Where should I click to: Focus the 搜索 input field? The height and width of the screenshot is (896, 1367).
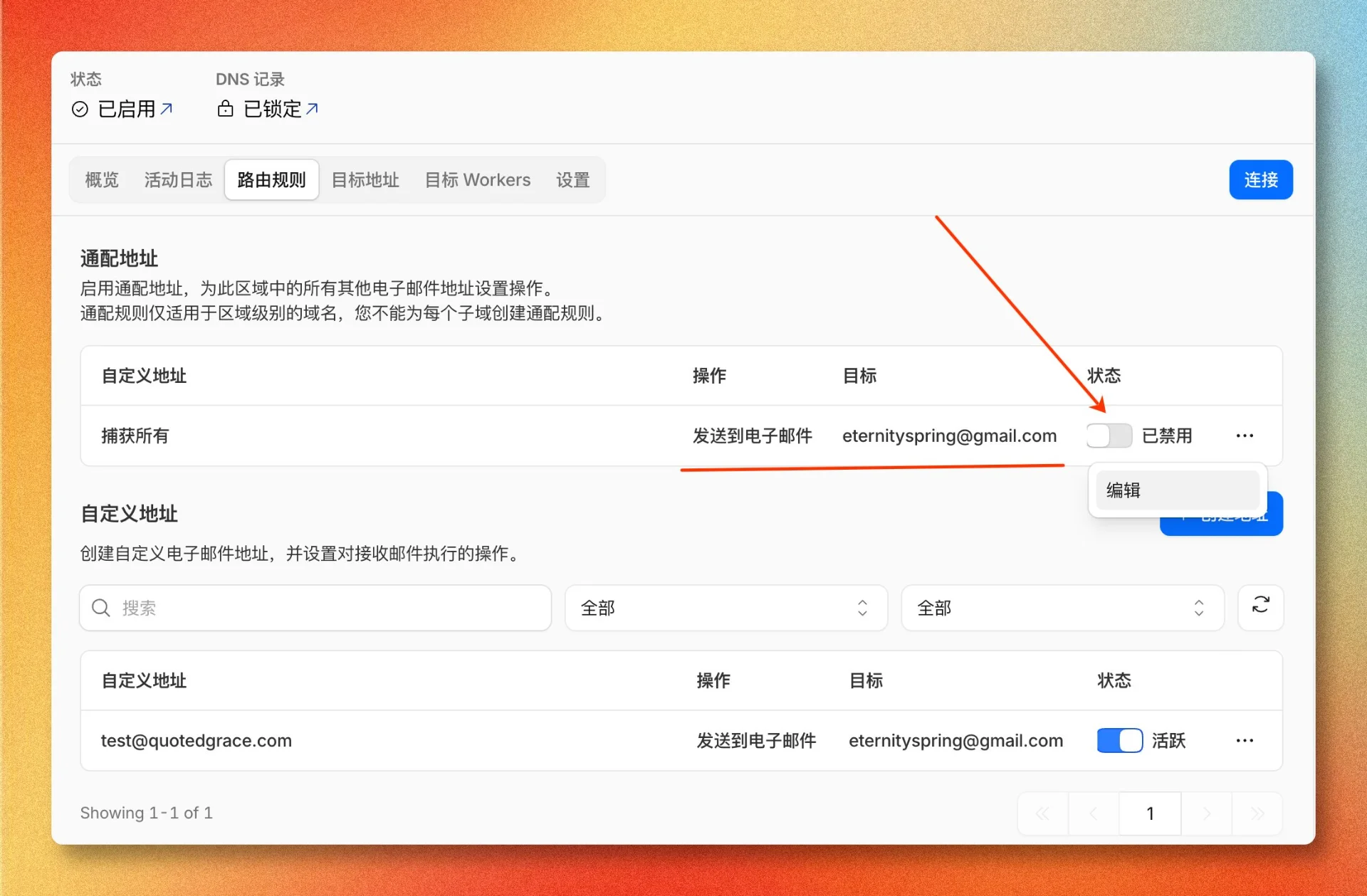pos(315,608)
